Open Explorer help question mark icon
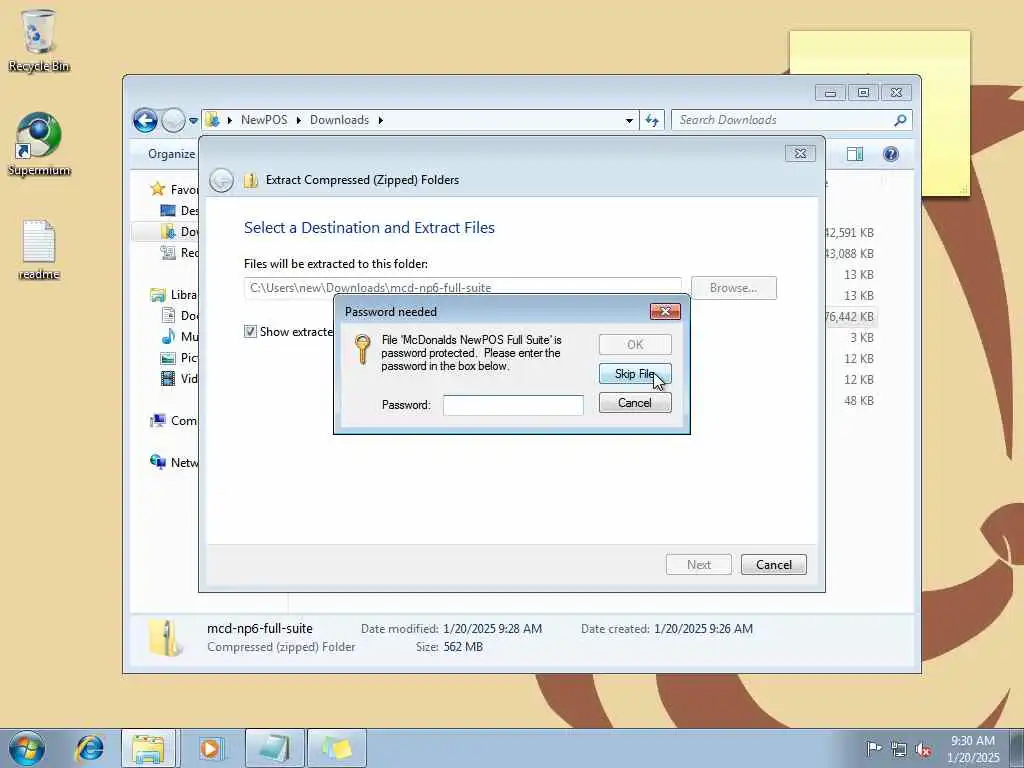The image size is (1024, 768). point(891,154)
